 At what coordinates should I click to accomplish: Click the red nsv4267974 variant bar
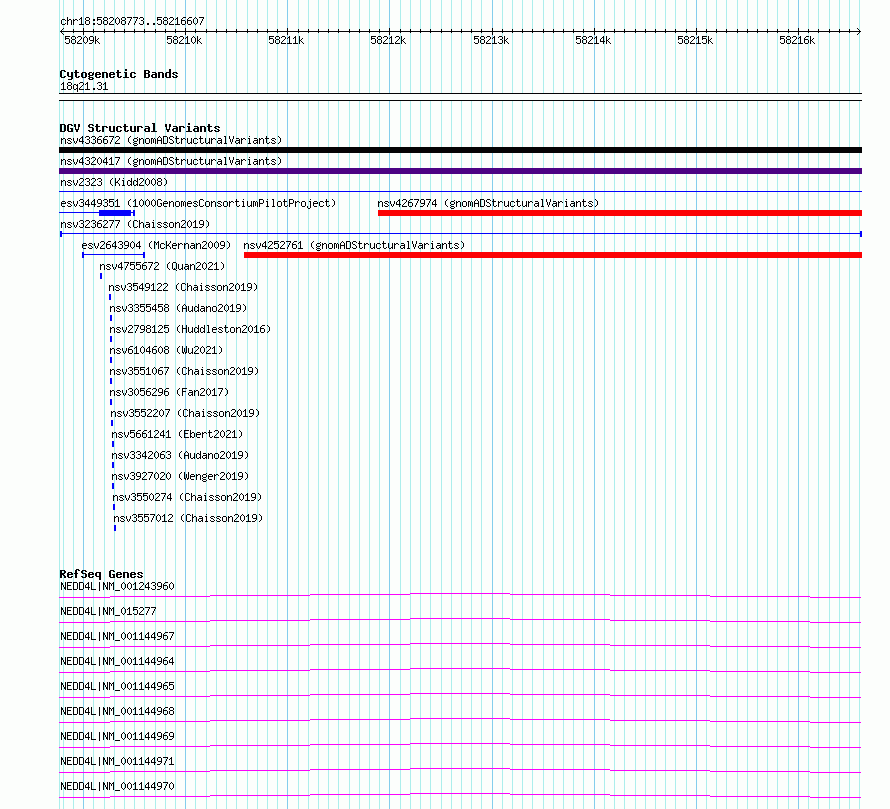click(x=620, y=213)
